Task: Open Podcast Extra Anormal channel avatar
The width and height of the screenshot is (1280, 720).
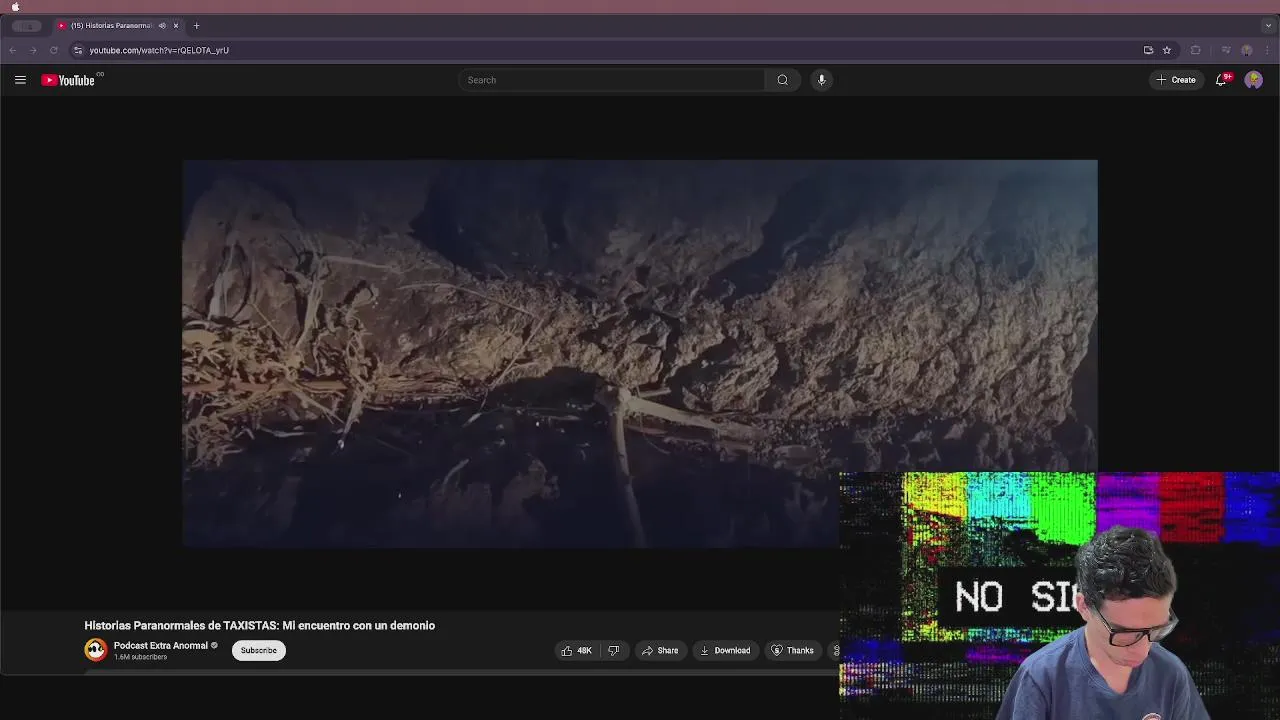Action: 95,650
